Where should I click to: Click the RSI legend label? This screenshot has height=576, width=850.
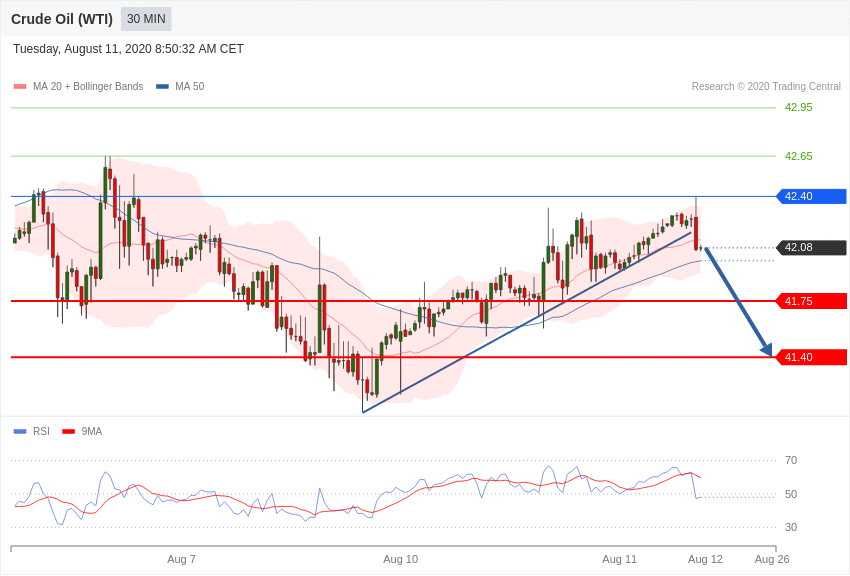[41, 431]
